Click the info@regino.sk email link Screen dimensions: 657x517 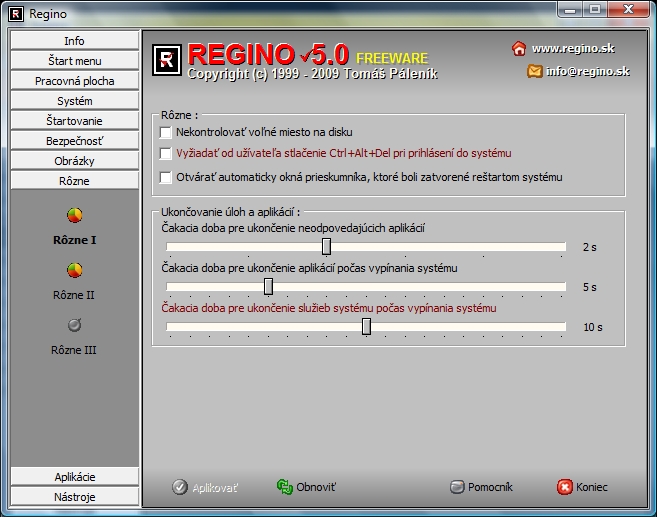pyautogui.click(x=587, y=72)
